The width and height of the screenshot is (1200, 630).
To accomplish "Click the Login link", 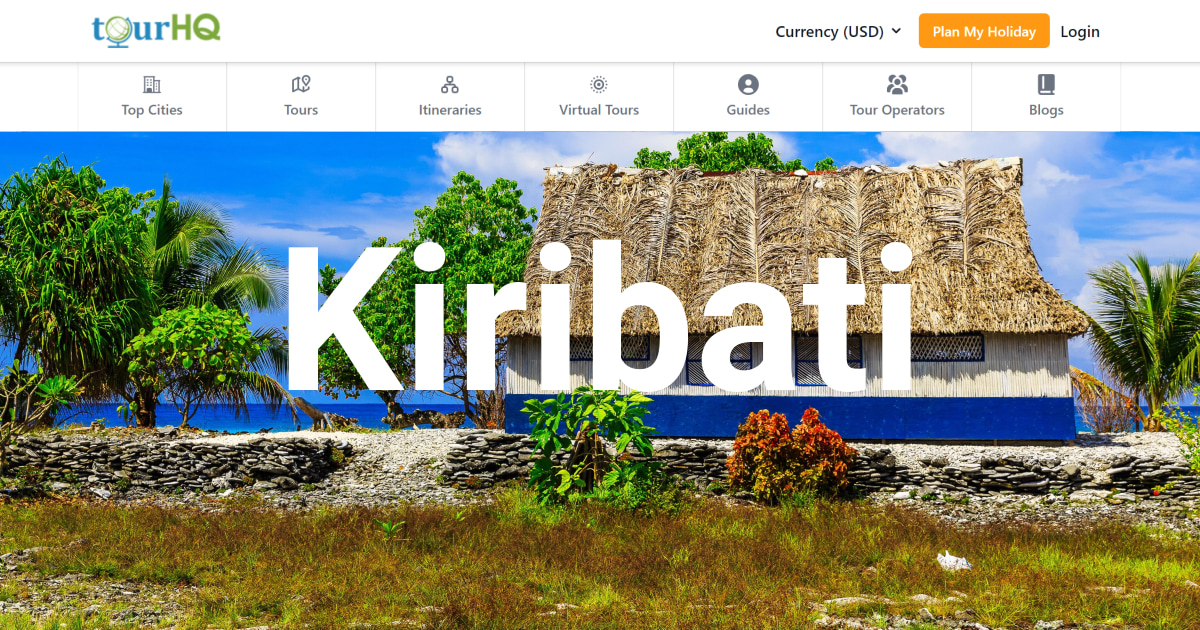I will pyautogui.click(x=1080, y=31).
